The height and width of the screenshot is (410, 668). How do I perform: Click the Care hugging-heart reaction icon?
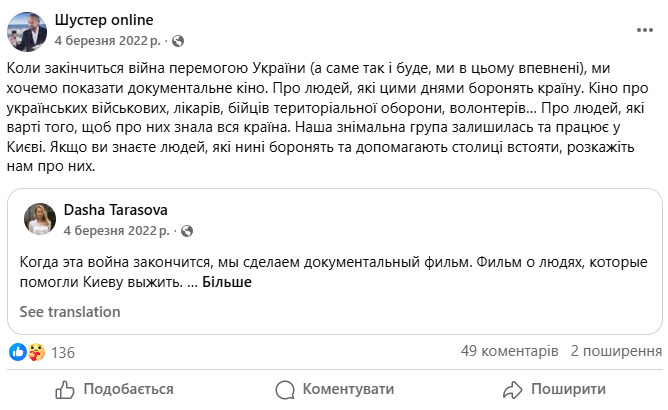35,352
